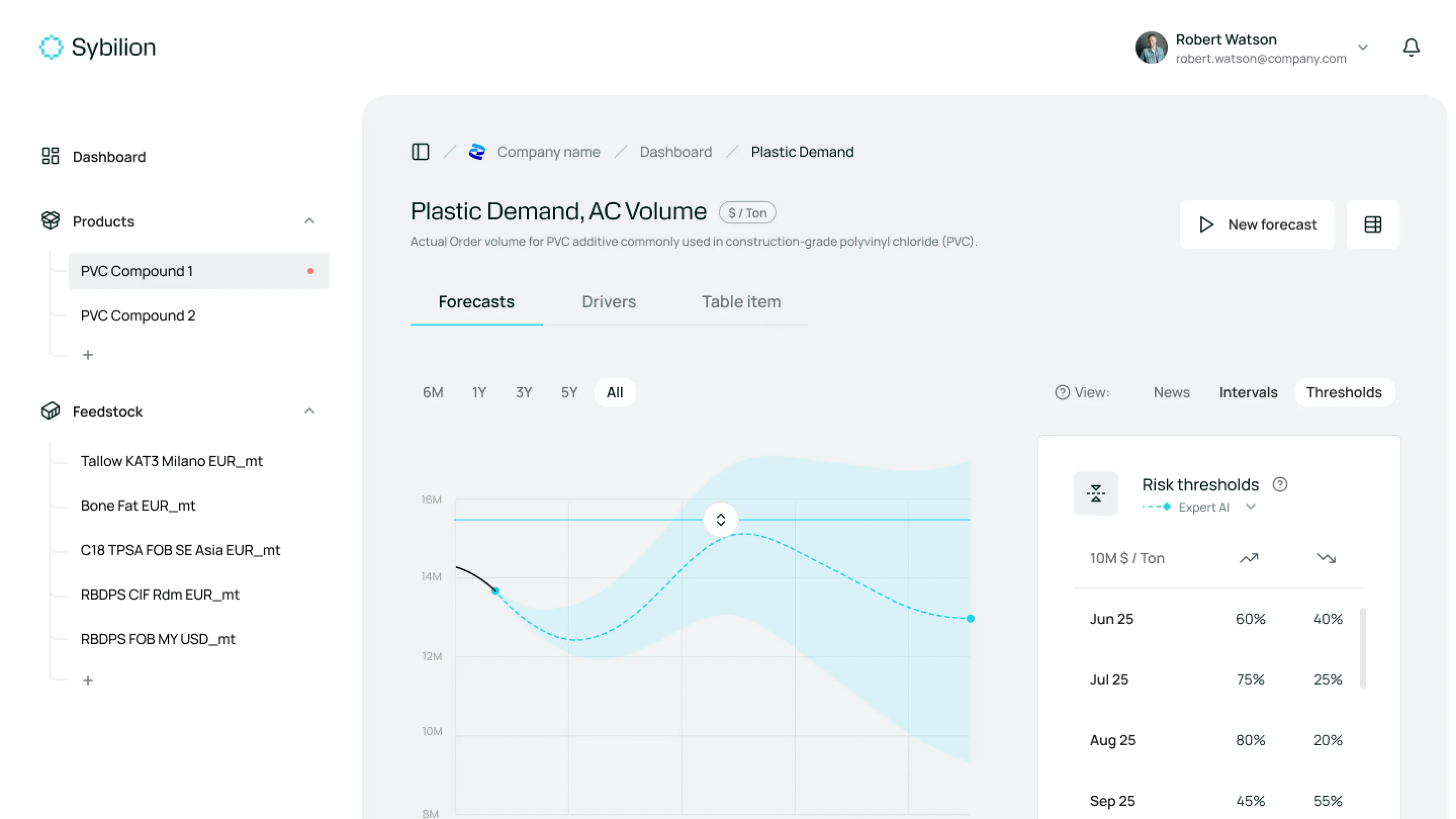Click the threshold line drag handle on chart

click(720, 519)
